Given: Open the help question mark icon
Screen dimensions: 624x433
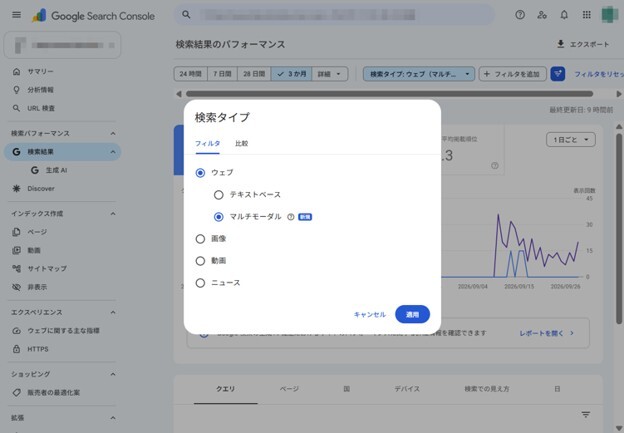Looking at the screenshot, I should (520, 15).
